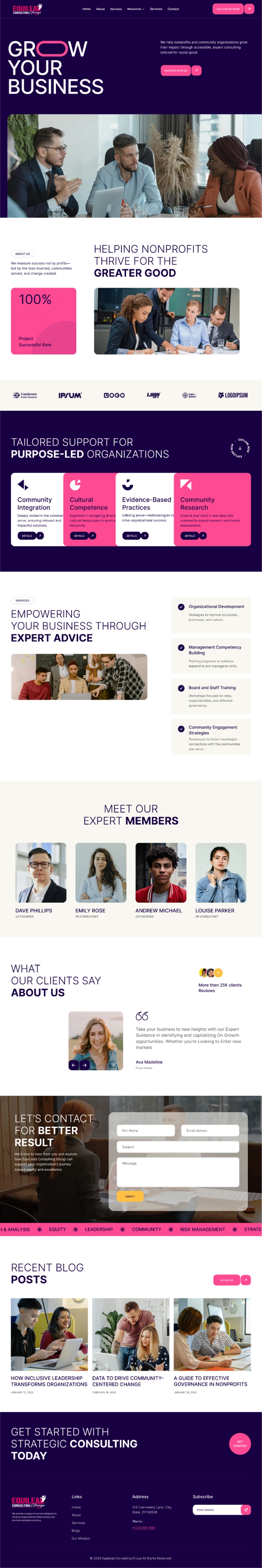This screenshot has height=1568, width=262.
Task: Go to Contact in the top navigation
Action: (x=173, y=9)
